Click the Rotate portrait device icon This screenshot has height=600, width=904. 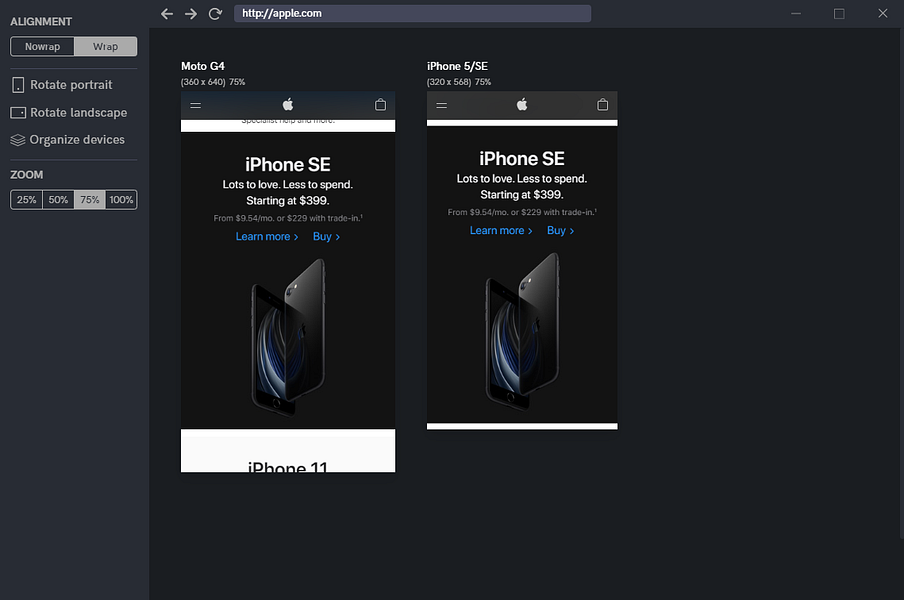[x=18, y=85]
